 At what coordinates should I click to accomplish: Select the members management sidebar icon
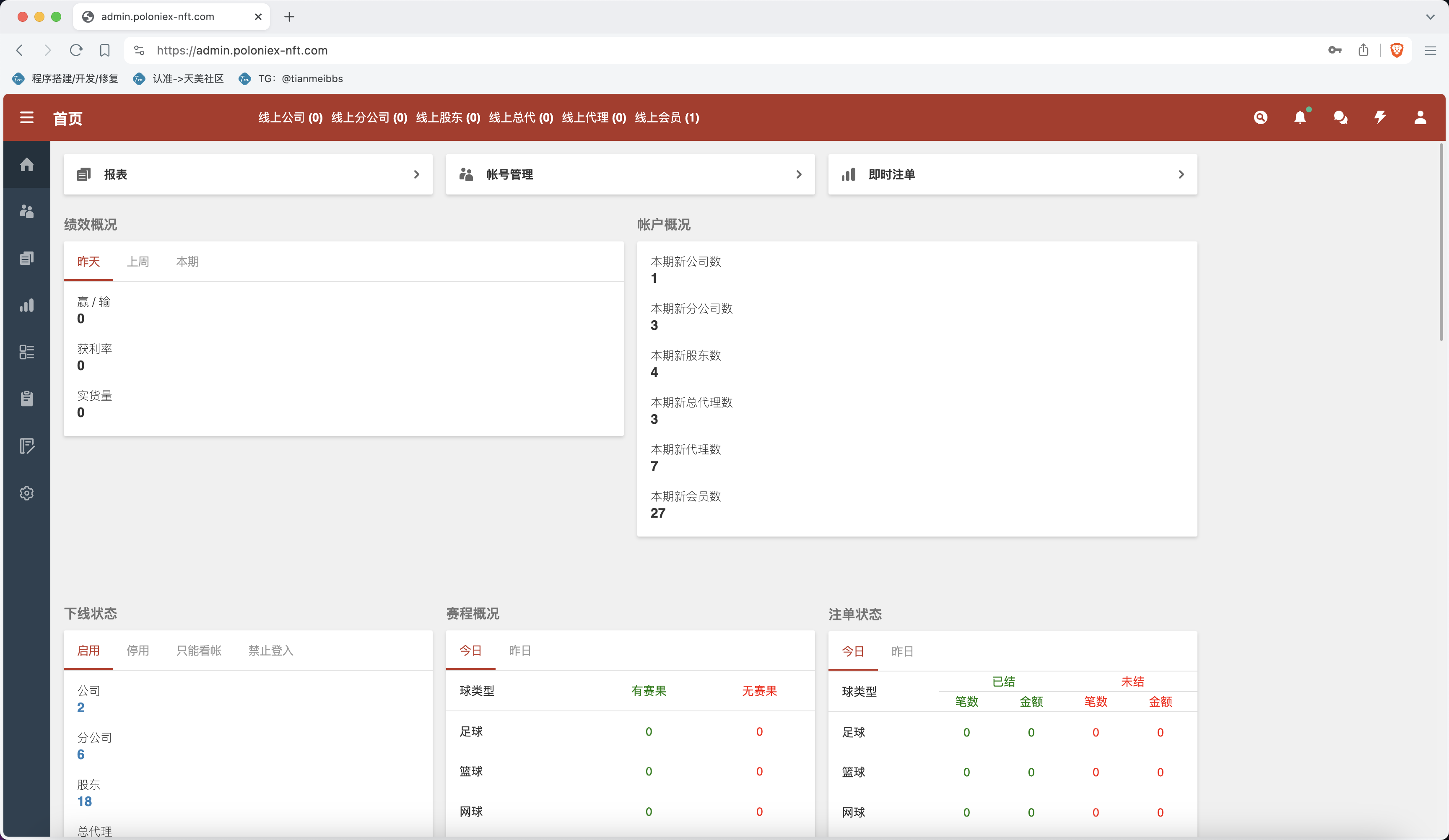pos(26,212)
